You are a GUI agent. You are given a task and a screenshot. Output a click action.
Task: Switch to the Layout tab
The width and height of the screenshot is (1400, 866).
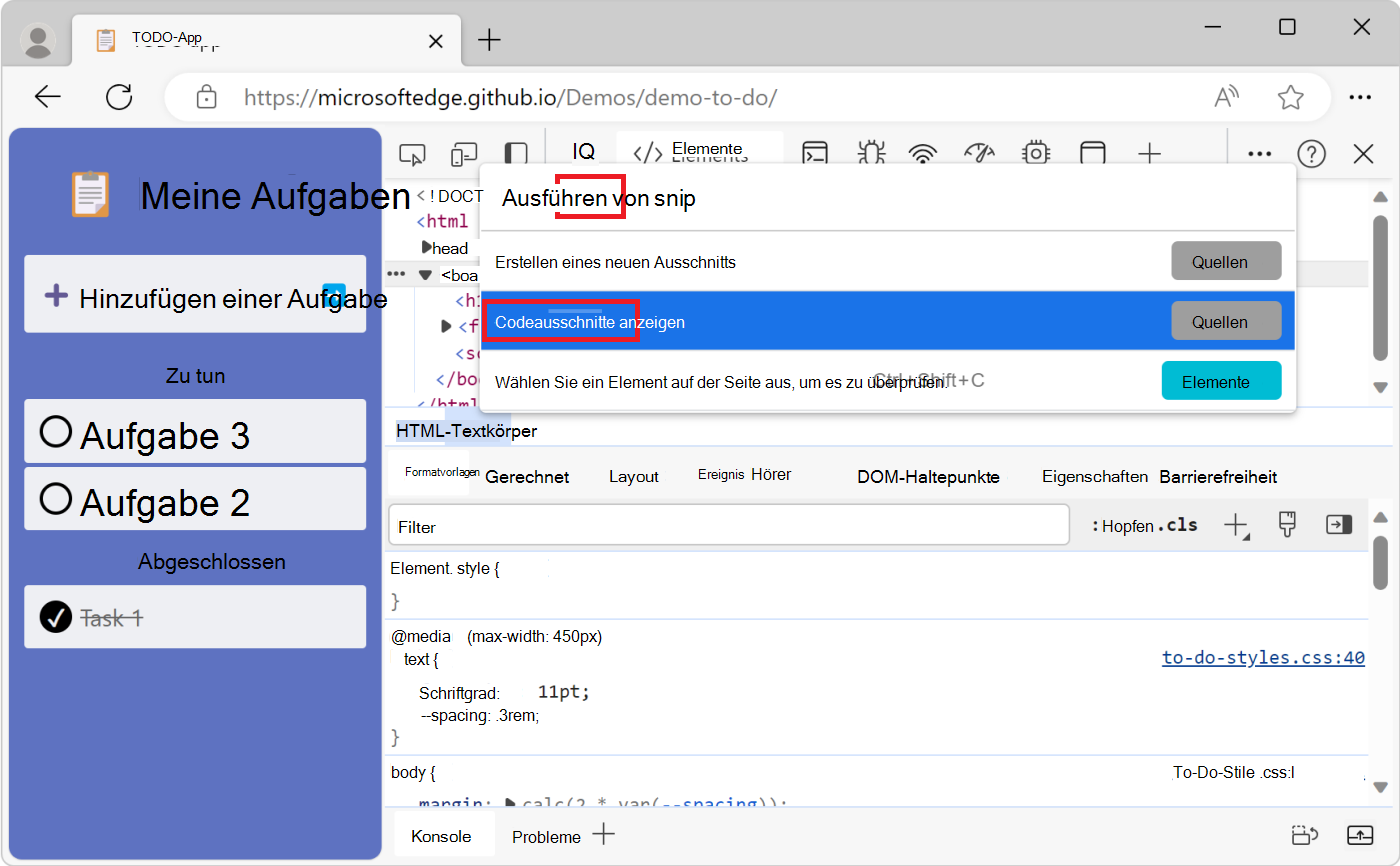(633, 477)
